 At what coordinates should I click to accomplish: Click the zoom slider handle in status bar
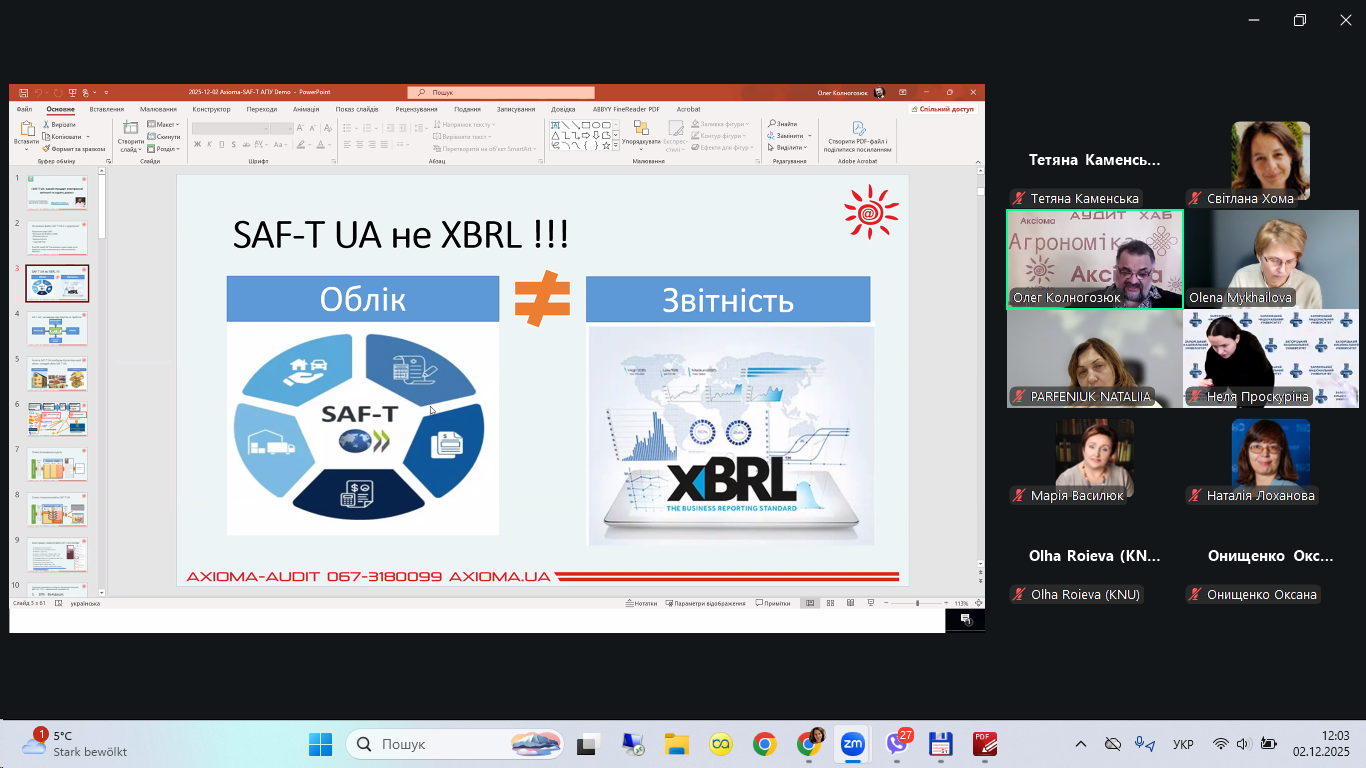(x=917, y=603)
